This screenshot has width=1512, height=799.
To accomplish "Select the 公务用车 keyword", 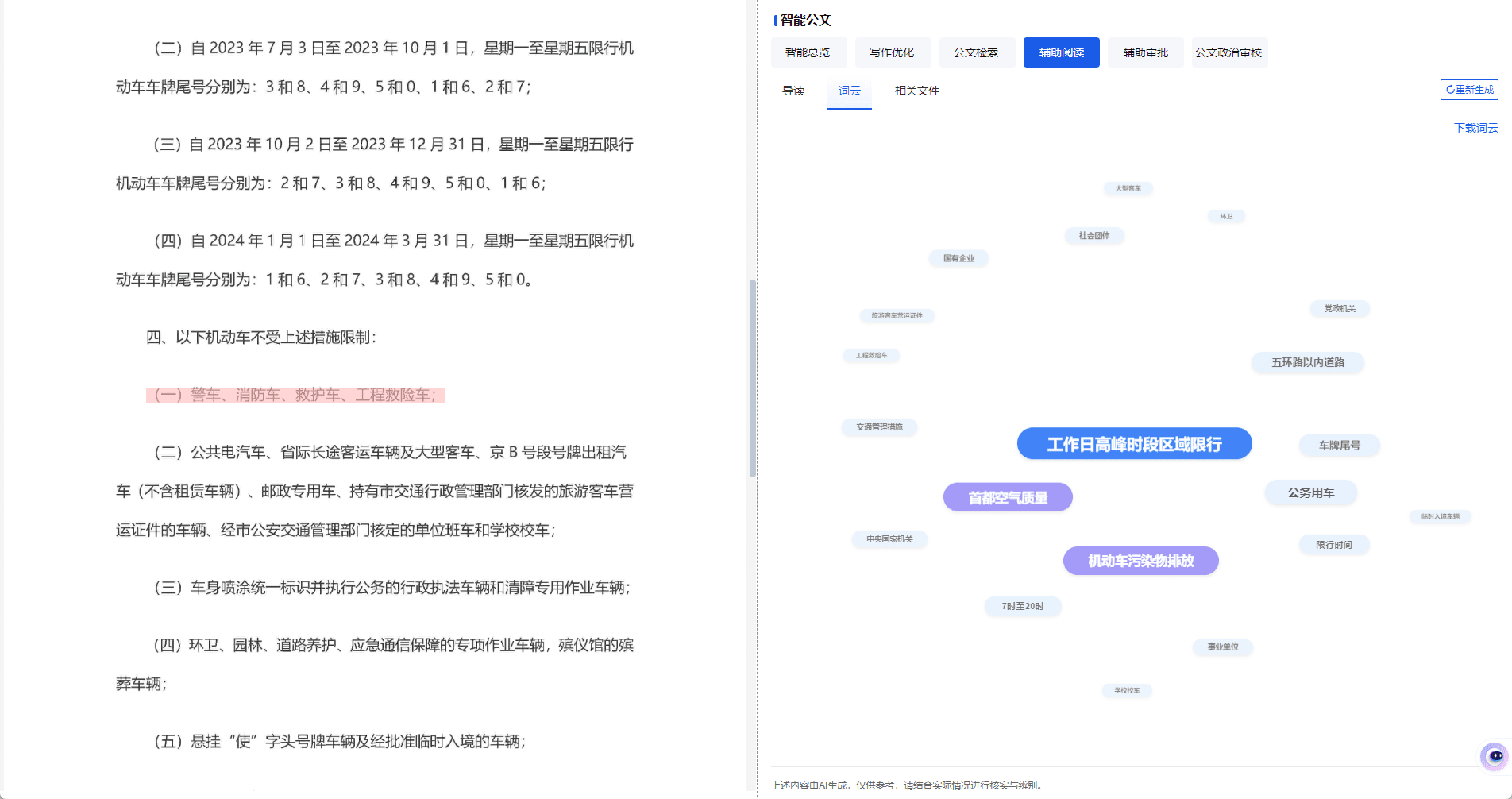I will pyautogui.click(x=1311, y=492).
